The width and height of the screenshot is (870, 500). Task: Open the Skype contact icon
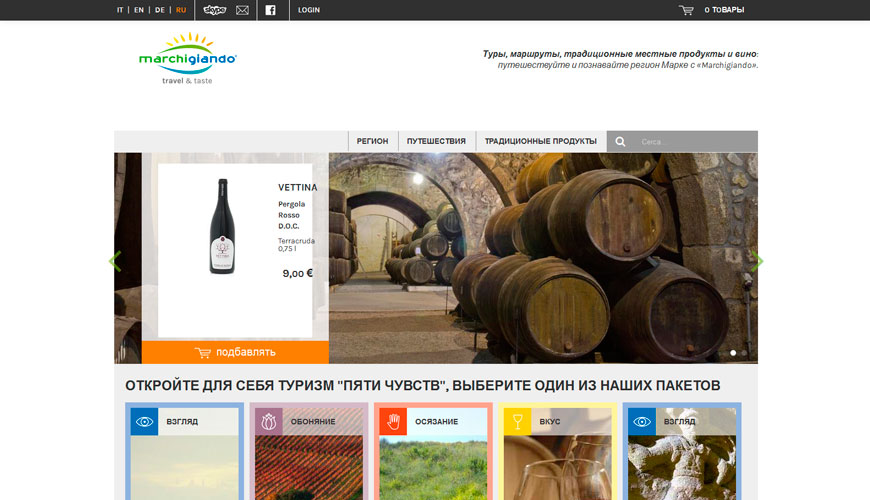click(214, 10)
